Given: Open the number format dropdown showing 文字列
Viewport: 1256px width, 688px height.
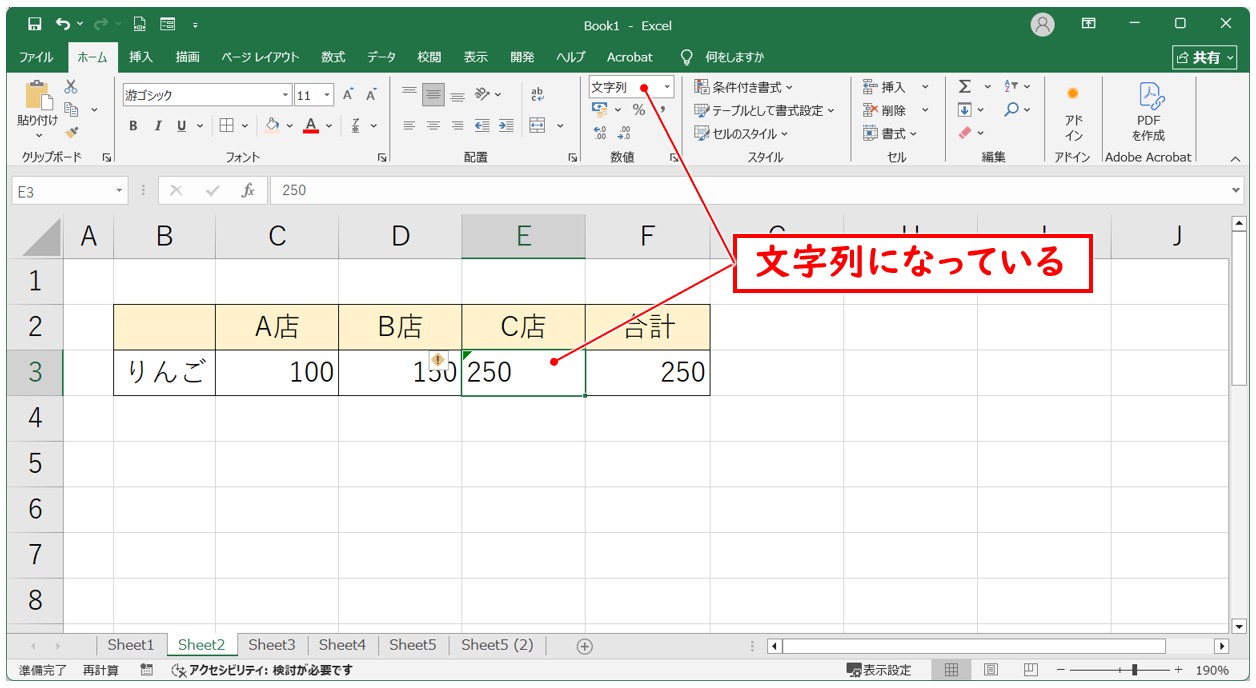Looking at the screenshot, I should coord(667,88).
